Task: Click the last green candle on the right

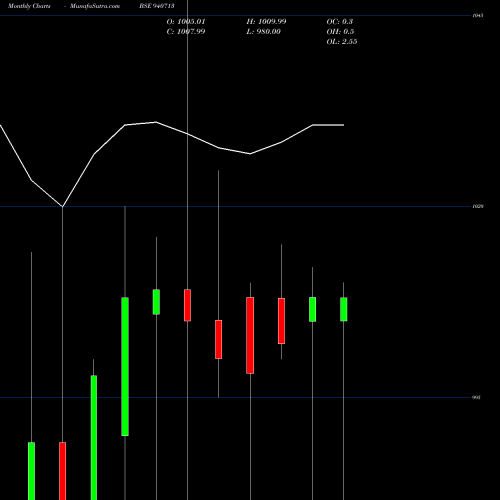Action: coord(344,309)
